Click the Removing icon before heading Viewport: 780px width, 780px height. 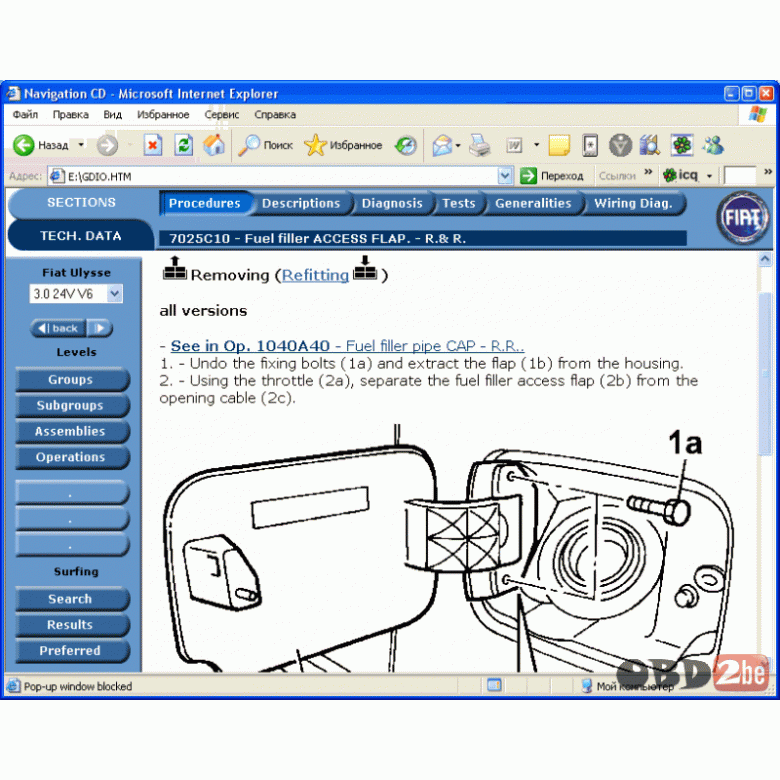175,268
